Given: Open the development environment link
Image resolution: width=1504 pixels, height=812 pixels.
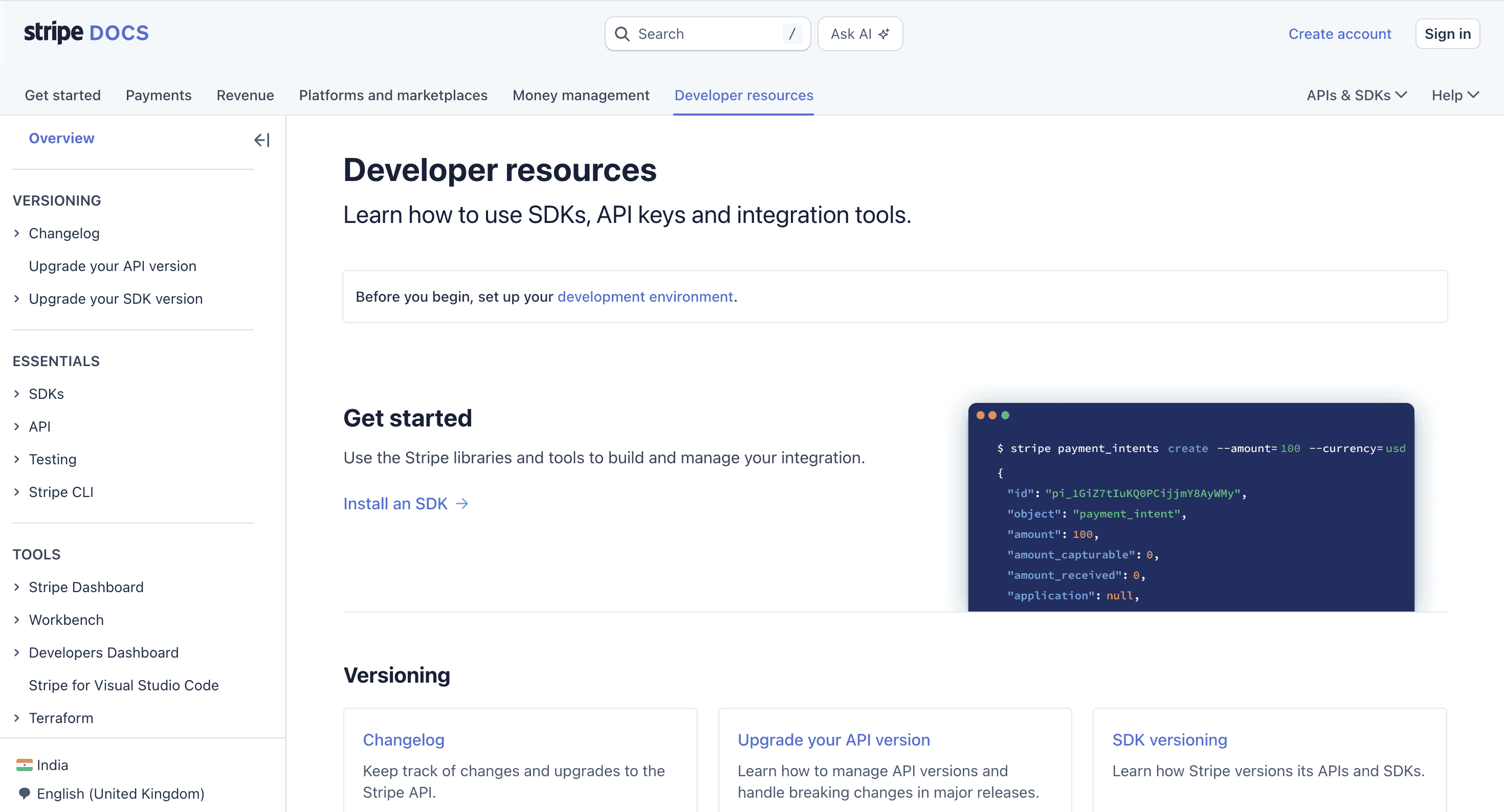Looking at the screenshot, I should [x=645, y=297].
